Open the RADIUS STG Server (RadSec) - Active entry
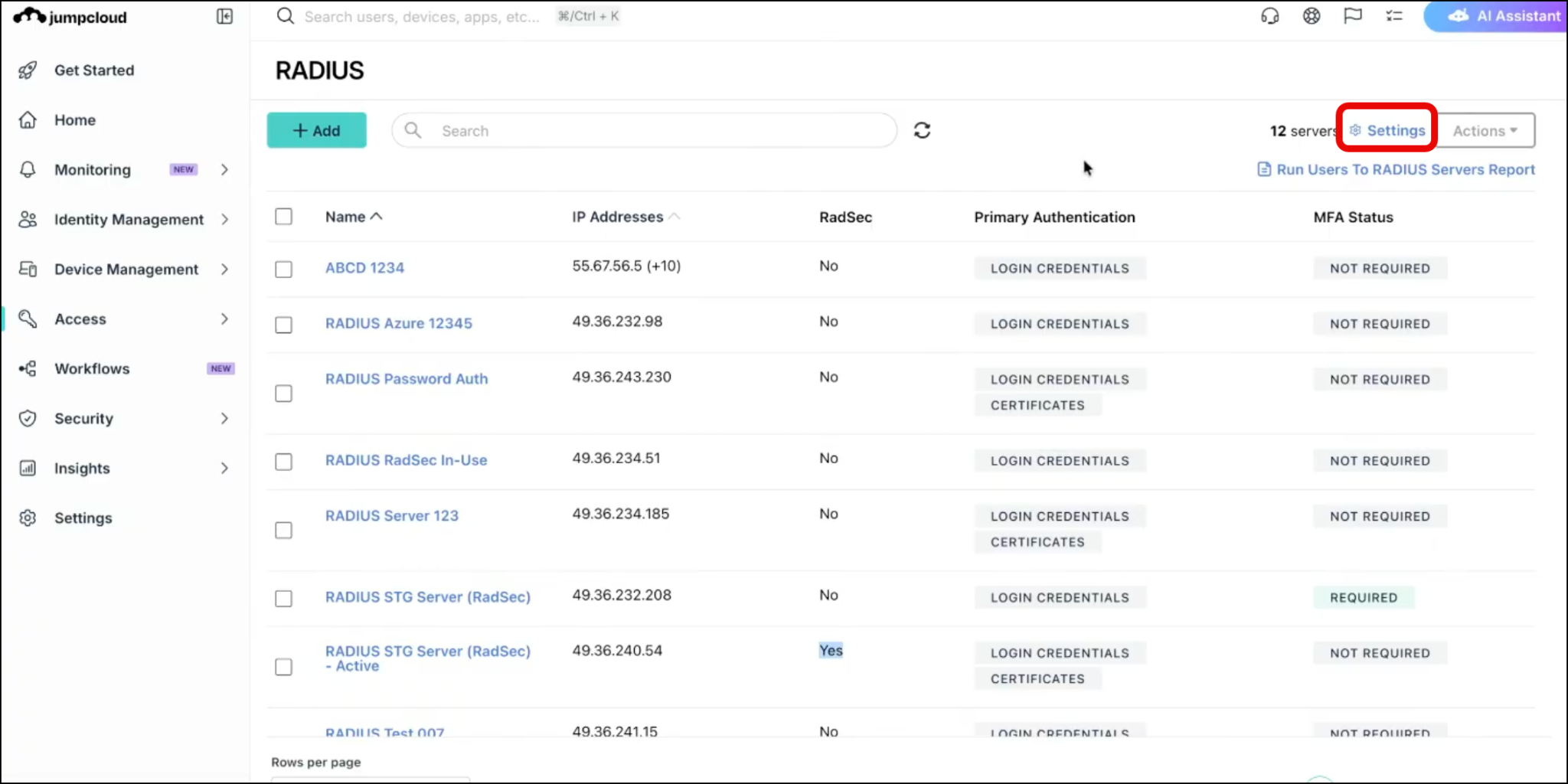The height and width of the screenshot is (784, 1568). click(x=427, y=658)
